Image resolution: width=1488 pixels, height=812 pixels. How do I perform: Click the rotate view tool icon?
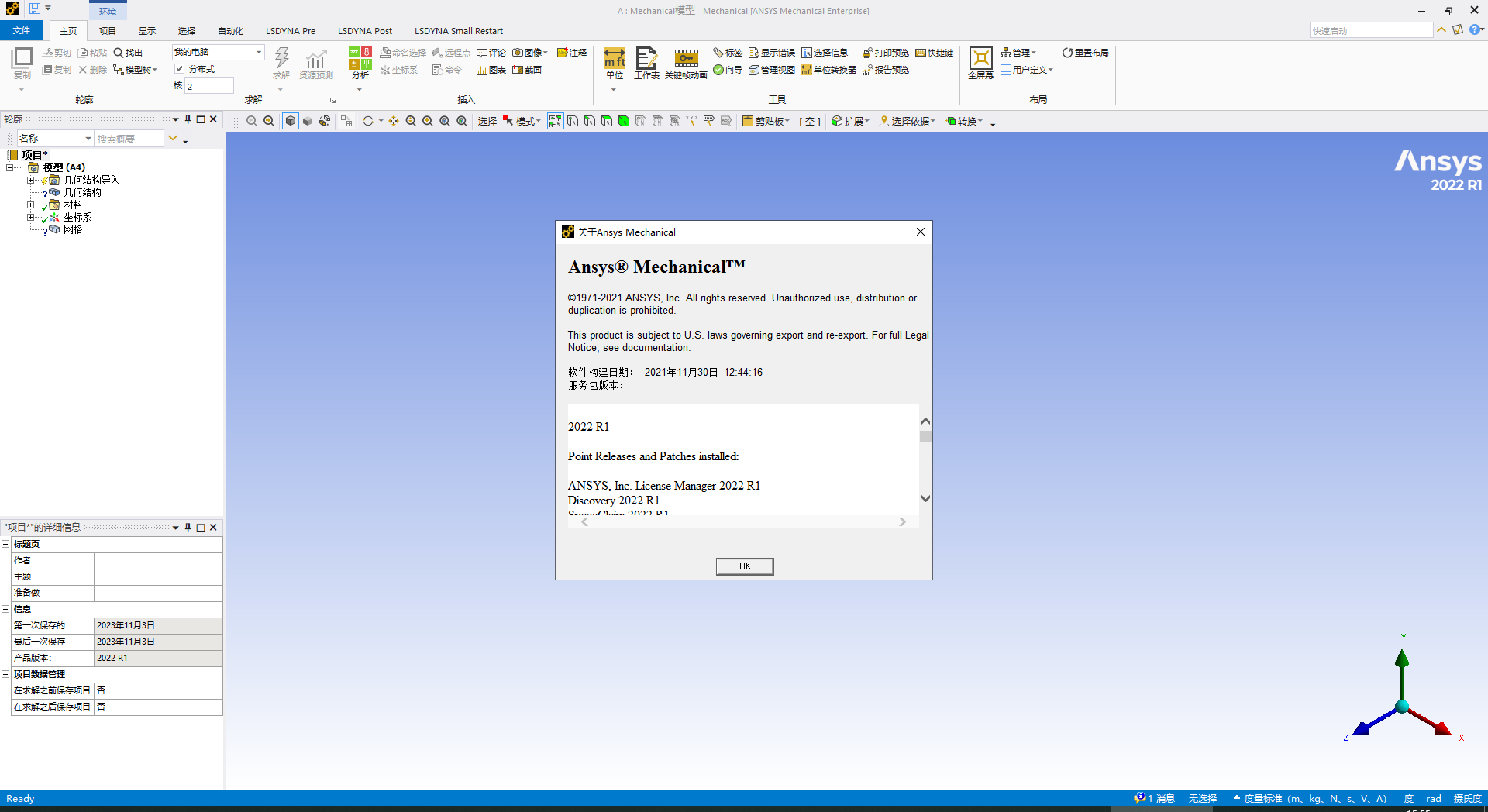tap(368, 121)
